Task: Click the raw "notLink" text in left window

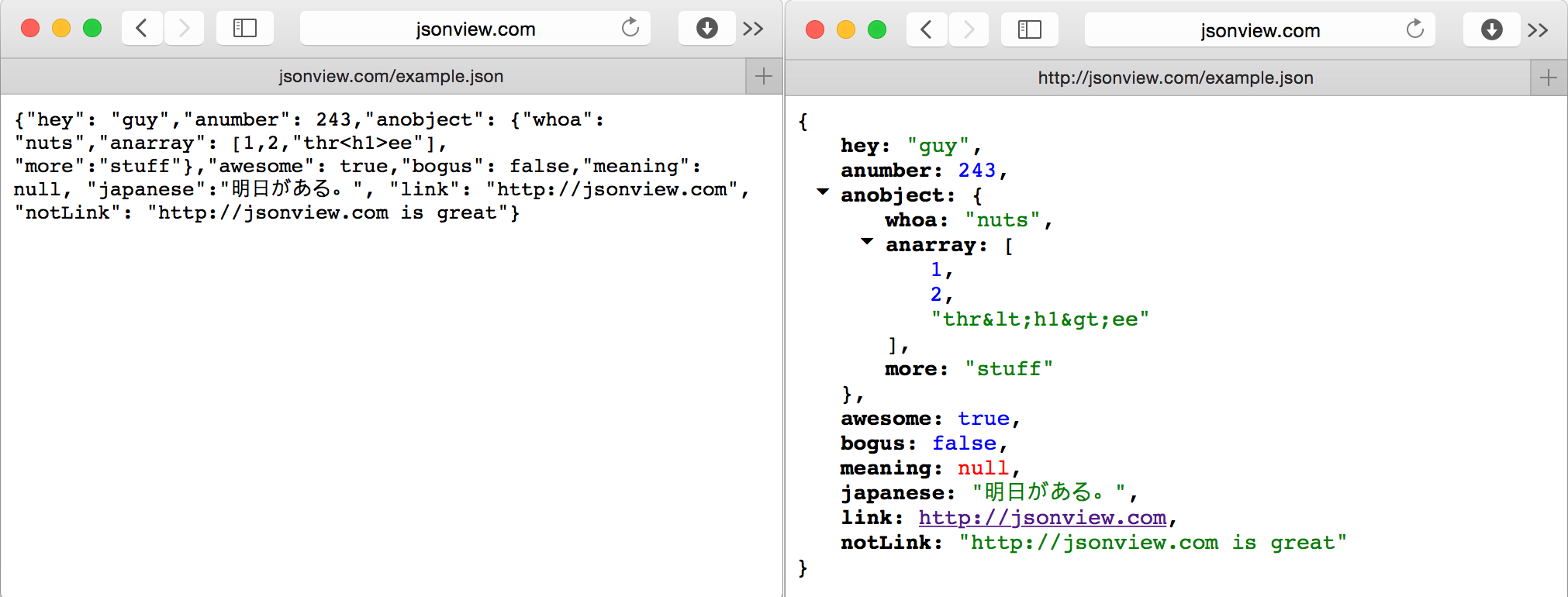Action: pos(67,212)
